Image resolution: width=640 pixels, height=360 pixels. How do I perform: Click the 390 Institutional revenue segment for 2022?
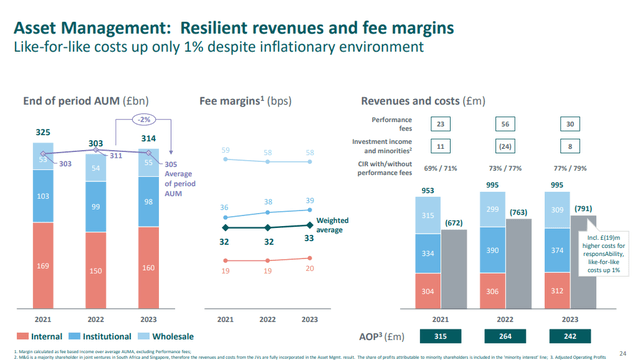[x=492, y=250]
